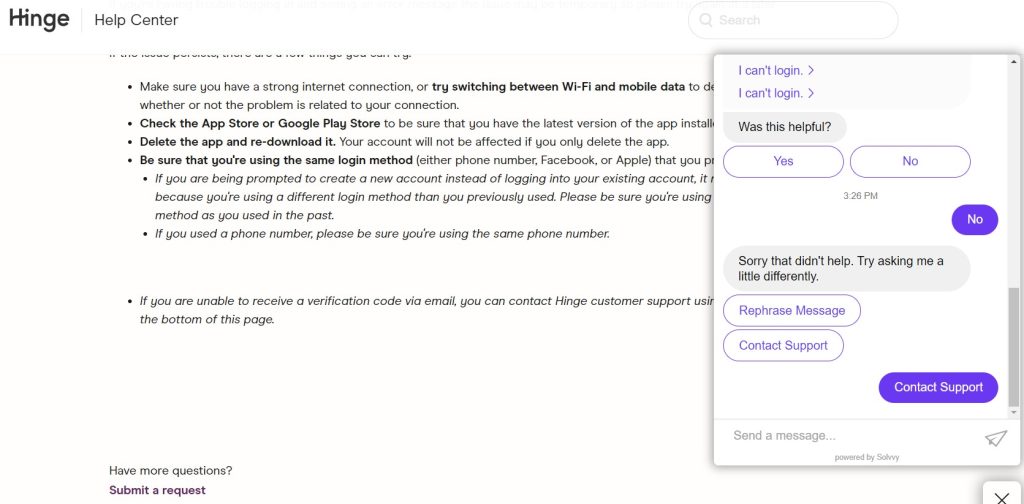Click the Rephrase Message option
This screenshot has height=504, width=1024.
[791, 311]
